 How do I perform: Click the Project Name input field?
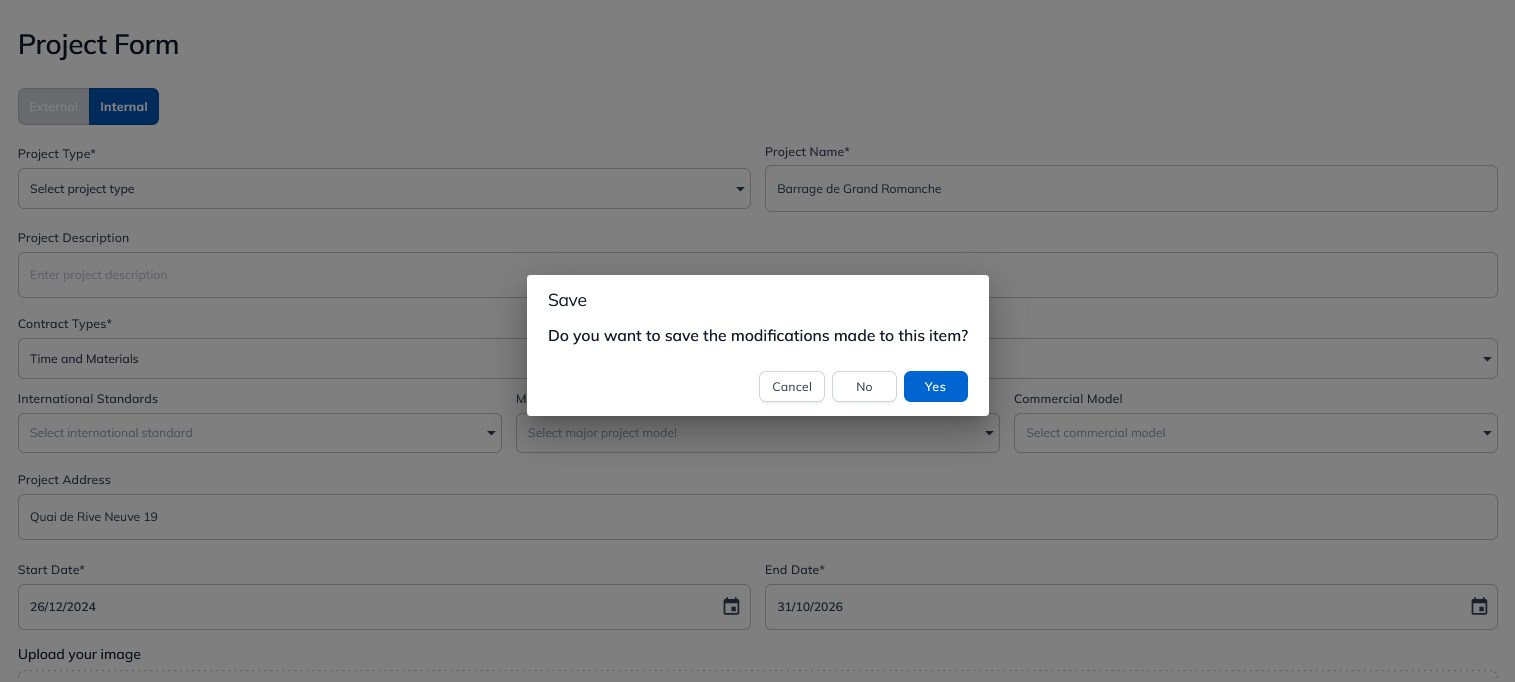pyautogui.click(x=1131, y=188)
